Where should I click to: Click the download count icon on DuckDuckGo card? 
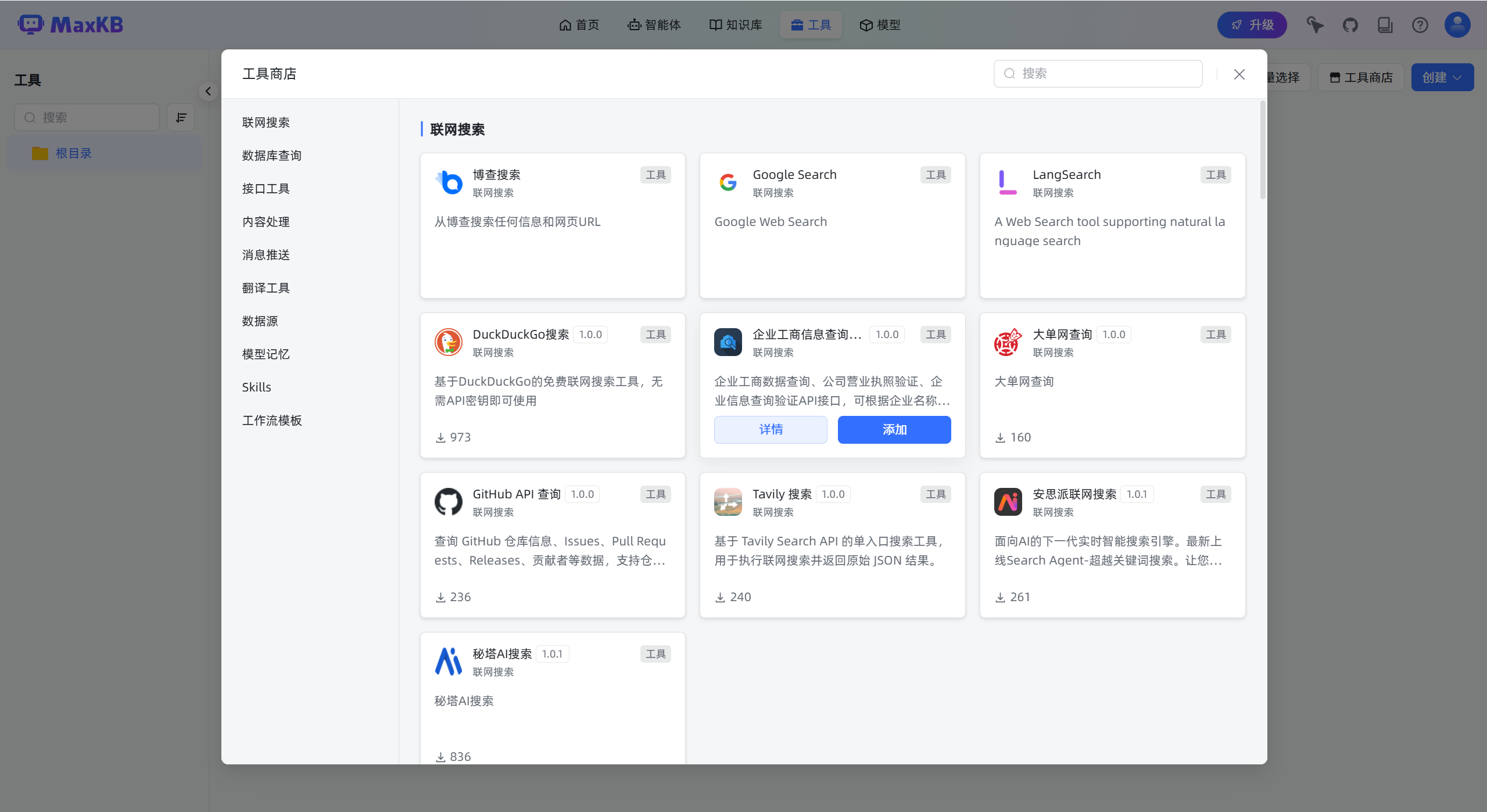click(x=440, y=437)
